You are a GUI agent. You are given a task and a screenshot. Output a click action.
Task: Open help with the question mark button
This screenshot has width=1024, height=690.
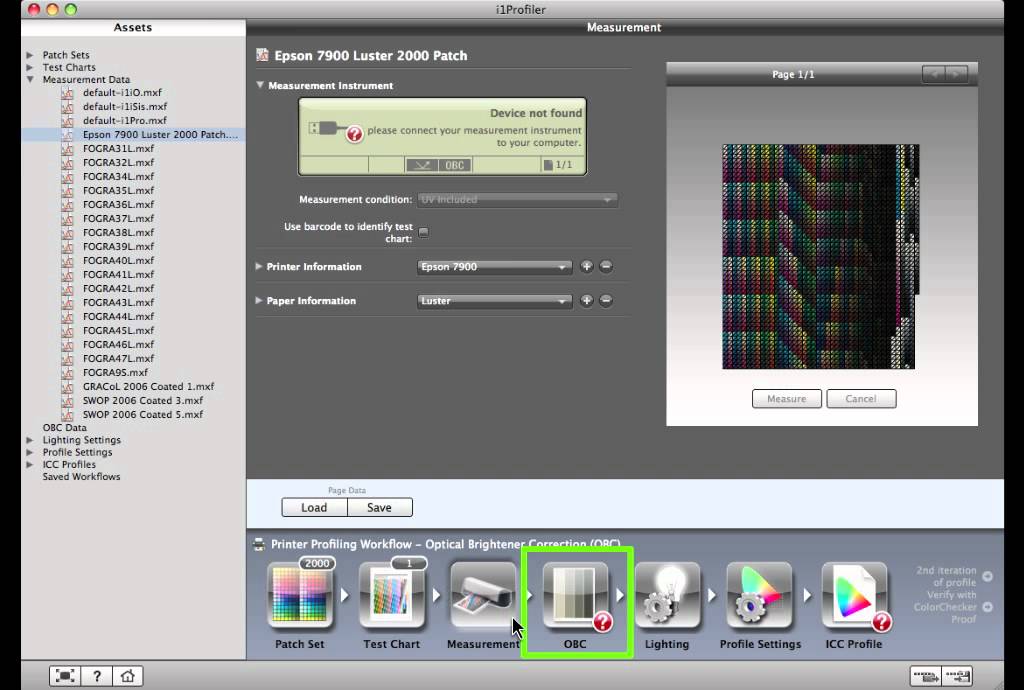[97, 676]
